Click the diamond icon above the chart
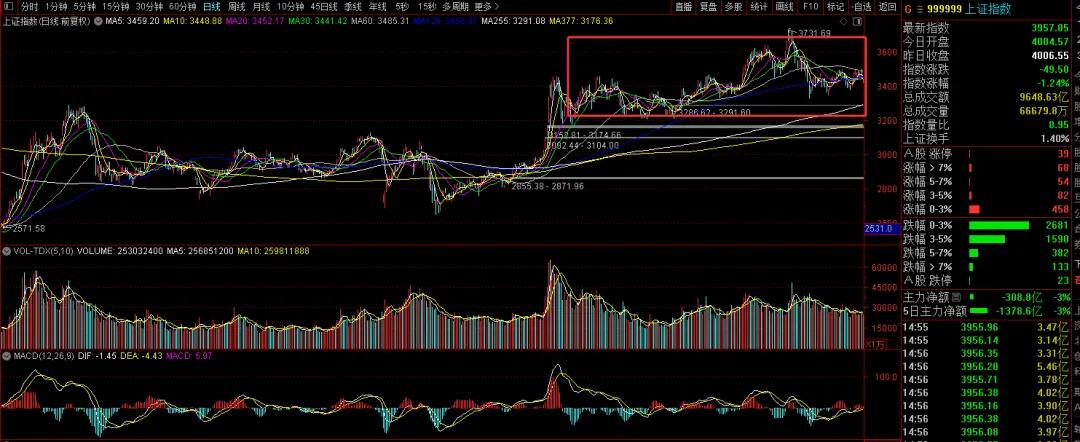1080x442 pixels. (844, 20)
